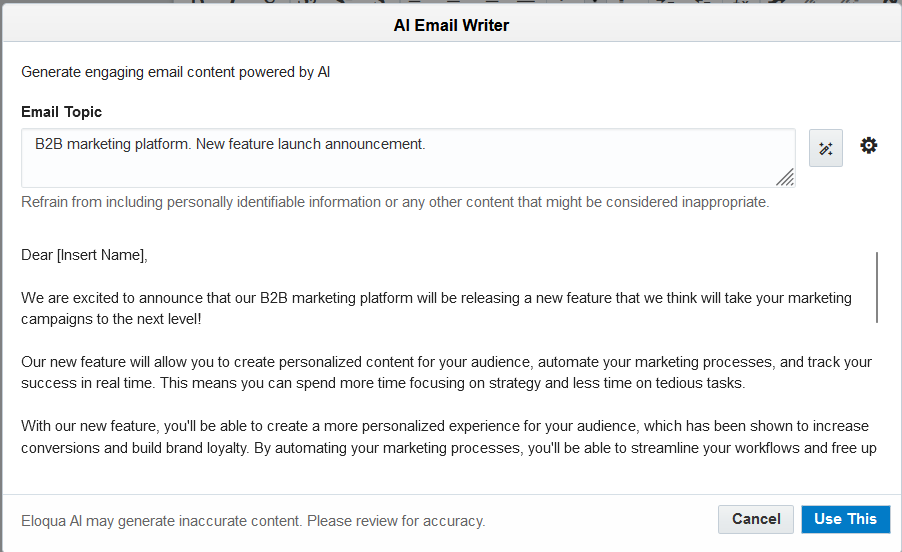902x552 pixels.
Task: Click the magic wand generate icon
Action: click(825, 148)
